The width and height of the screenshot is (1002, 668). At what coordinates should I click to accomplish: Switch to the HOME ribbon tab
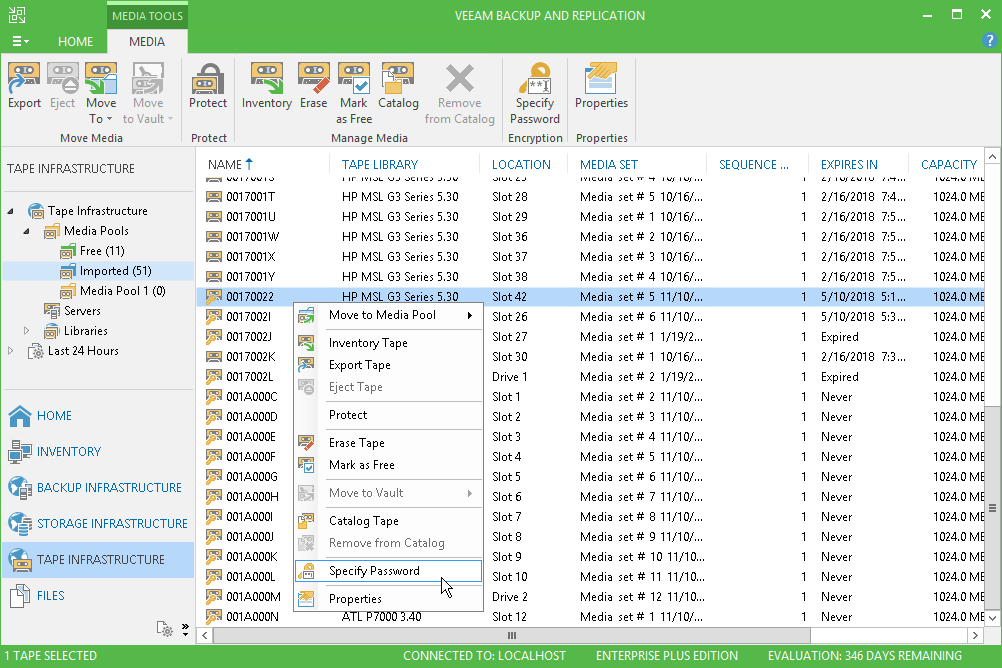[x=76, y=42]
